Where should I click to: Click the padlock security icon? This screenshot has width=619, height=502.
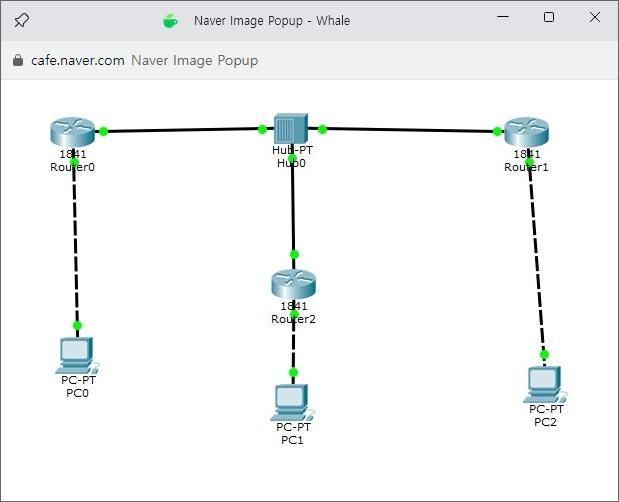click(17, 60)
